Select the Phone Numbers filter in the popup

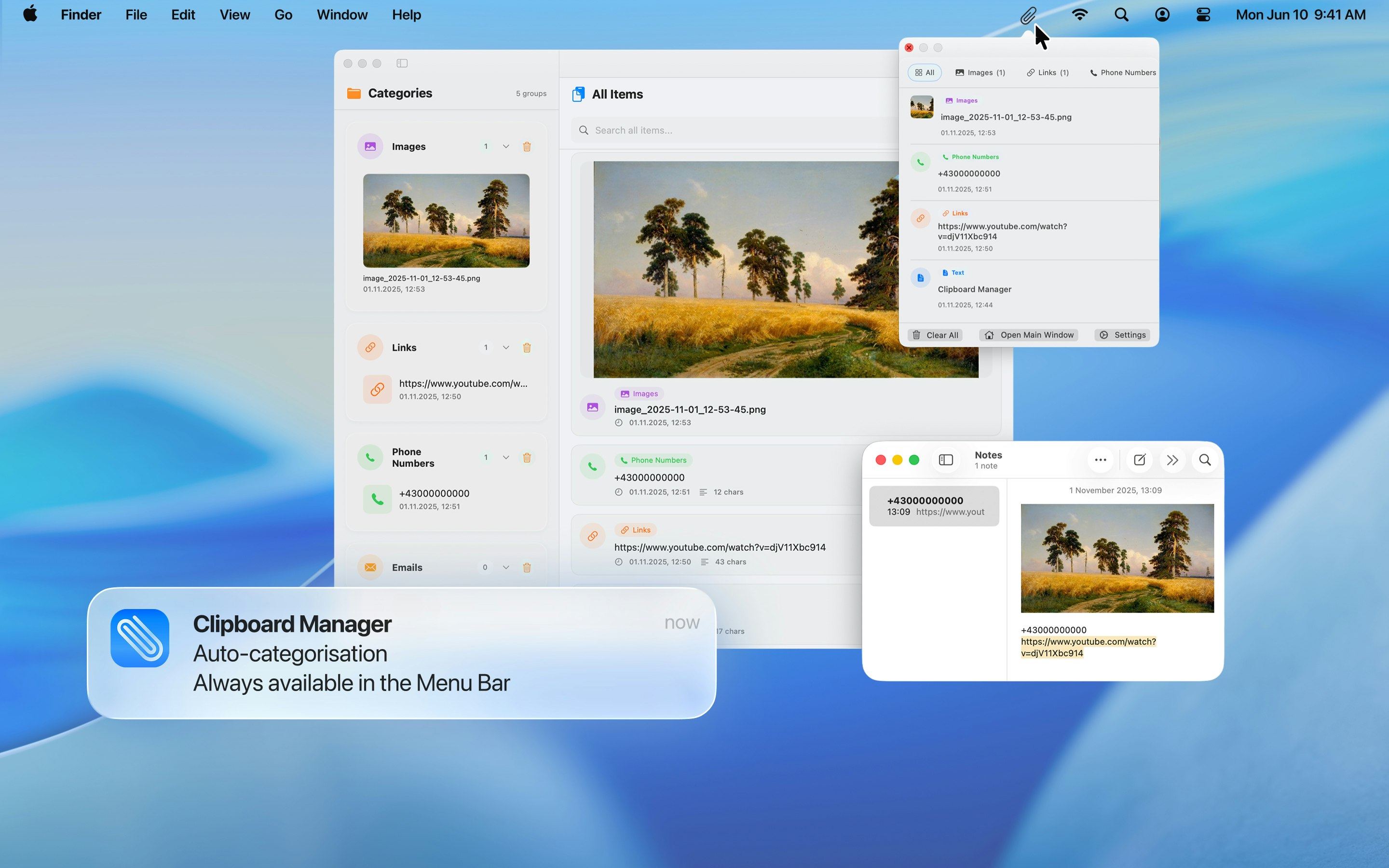click(x=1121, y=72)
